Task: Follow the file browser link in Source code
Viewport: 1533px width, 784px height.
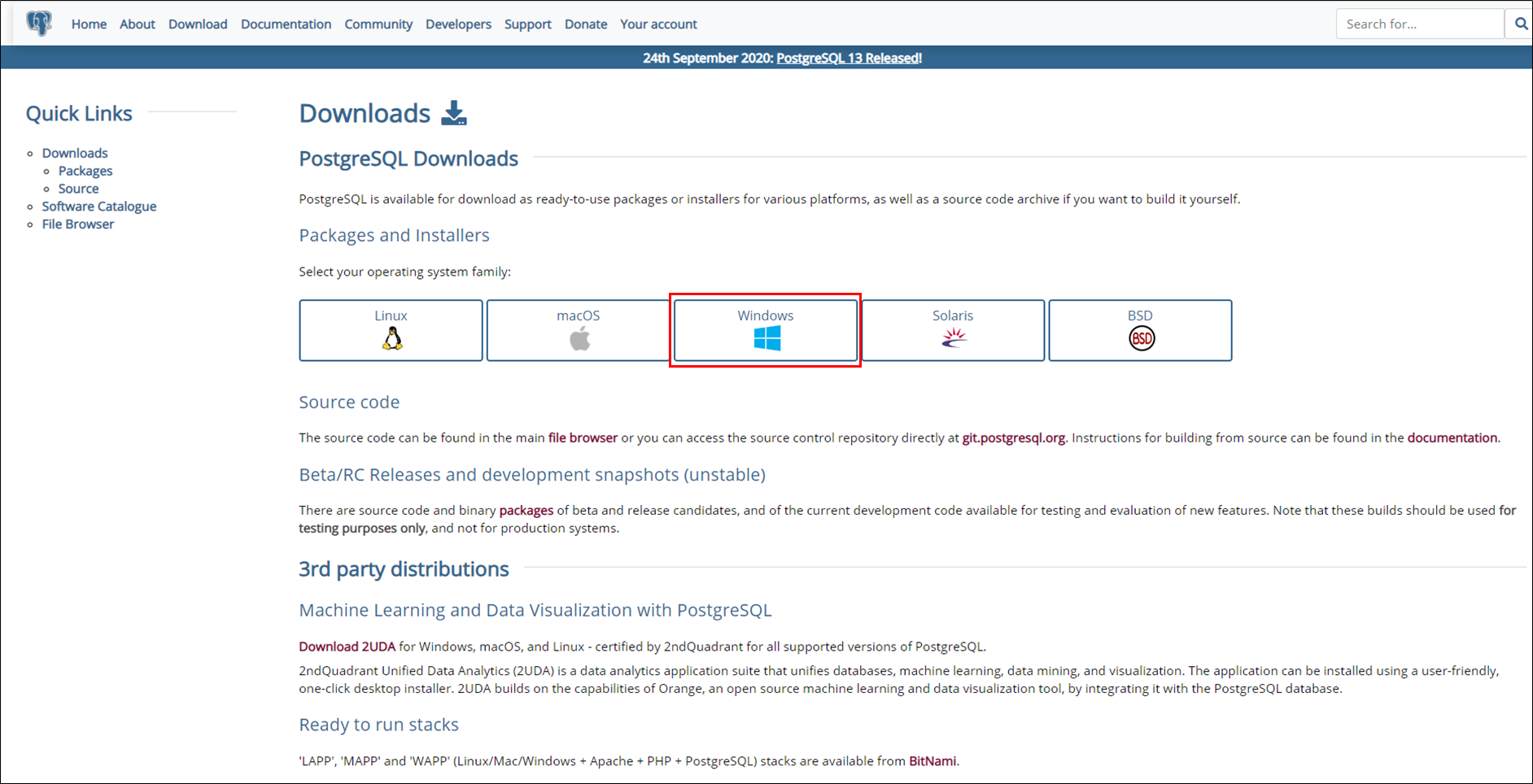Action: 583,438
